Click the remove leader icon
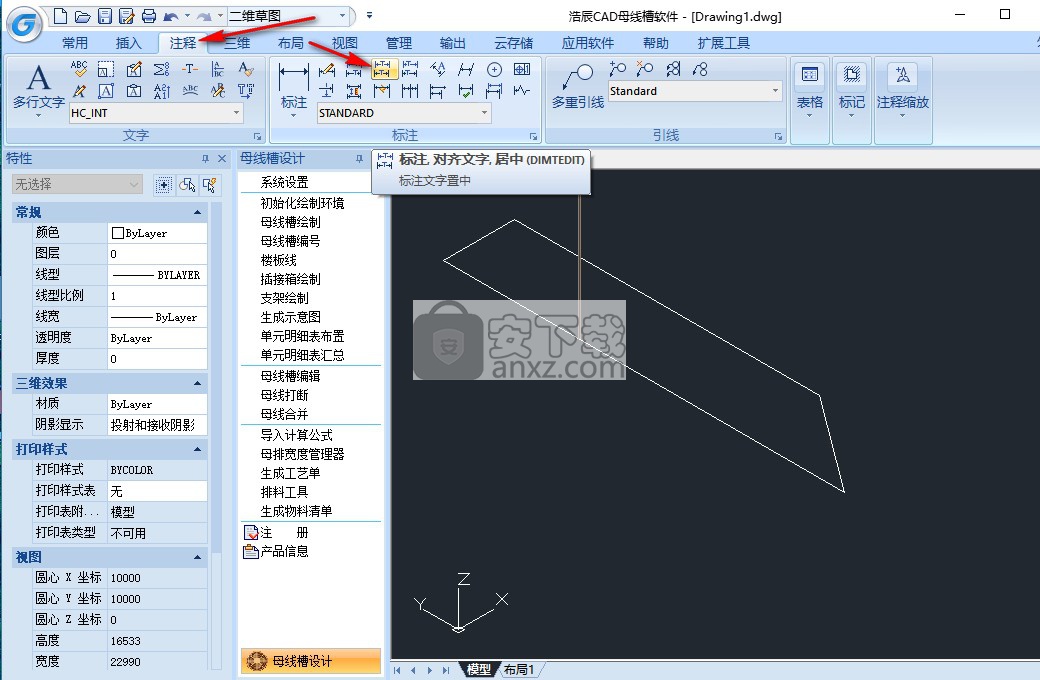Viewport: 1040px width, 680px height. point(644,68)
